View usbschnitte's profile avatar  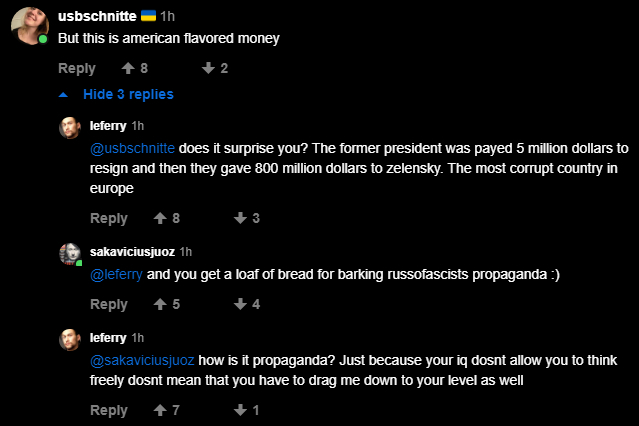pyautogui.click(x=30, y=25)
